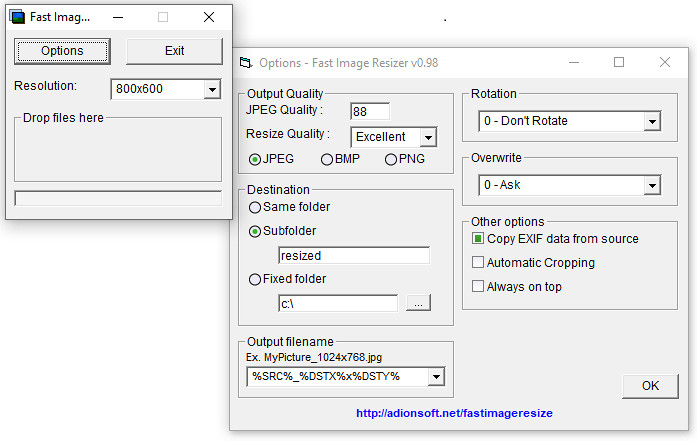Click the 'Resize Quality :' label
697x441 pixels.
(288, 134)
